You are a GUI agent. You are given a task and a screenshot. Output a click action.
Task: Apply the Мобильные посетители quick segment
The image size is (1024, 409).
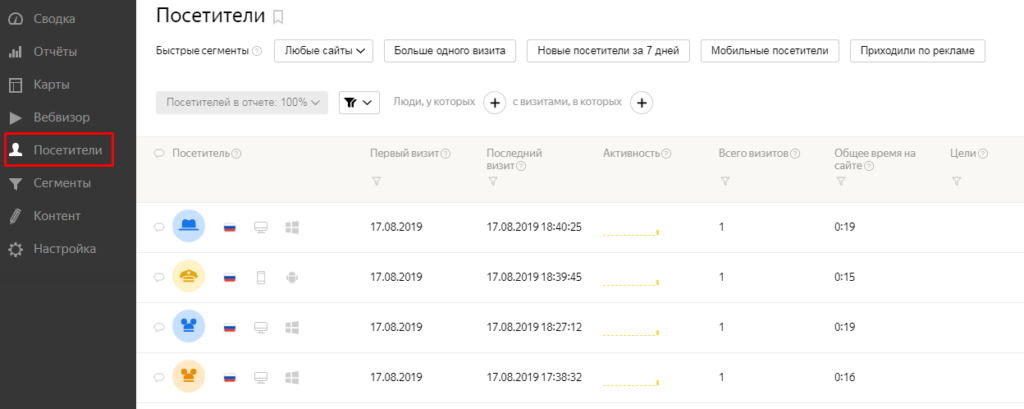770,51
